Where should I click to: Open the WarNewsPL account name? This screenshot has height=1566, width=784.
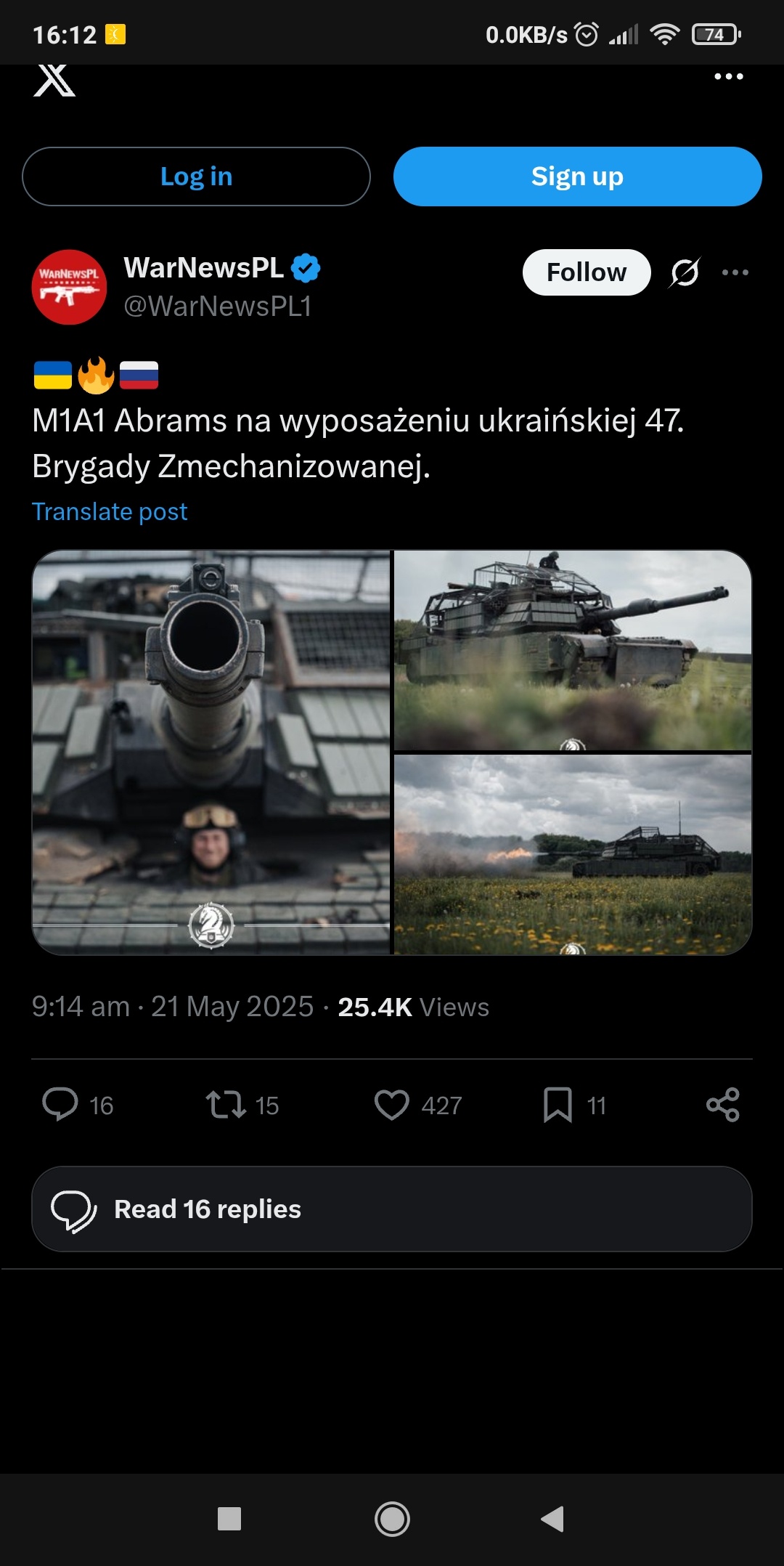203,268
